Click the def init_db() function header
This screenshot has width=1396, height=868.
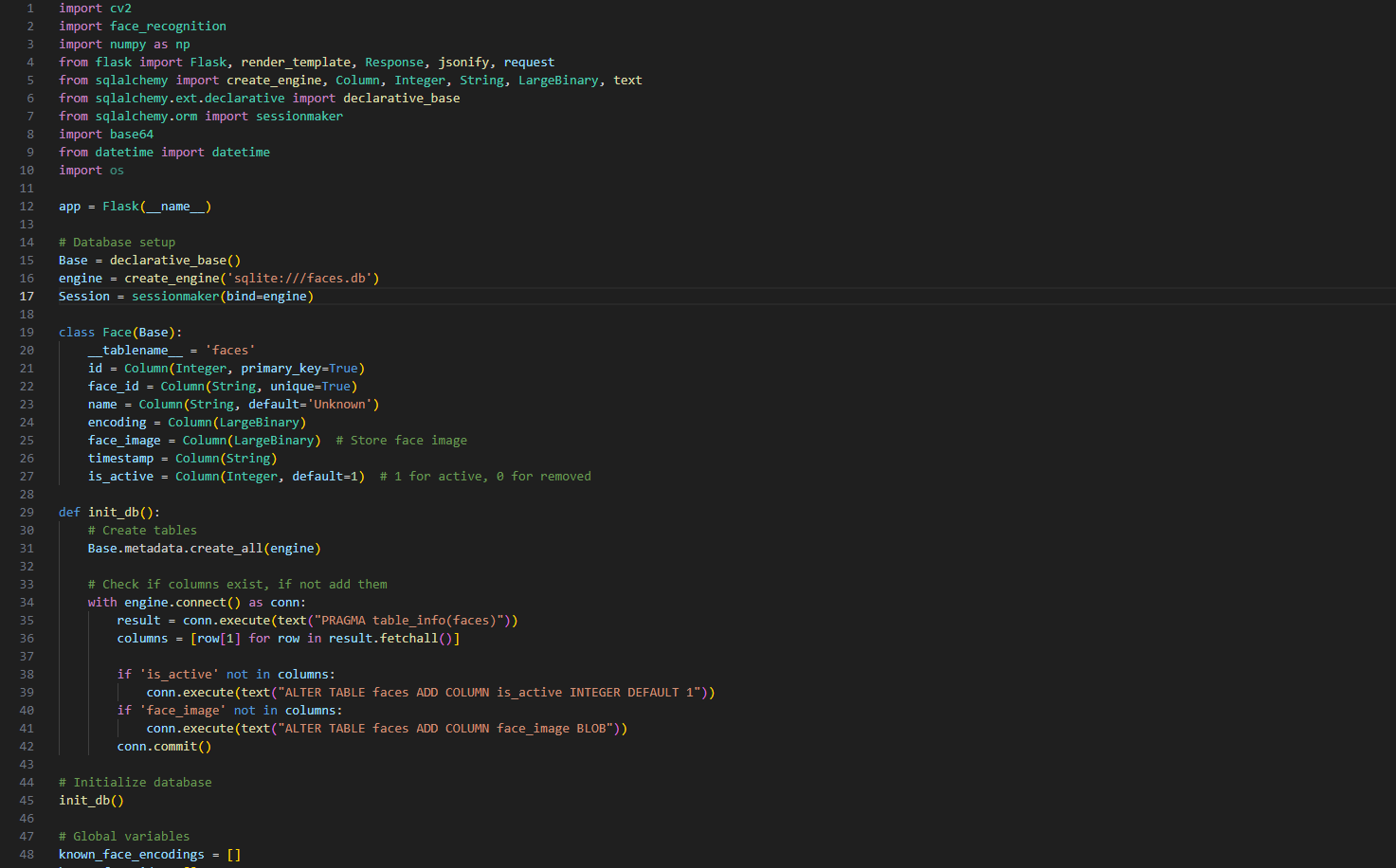109,513
